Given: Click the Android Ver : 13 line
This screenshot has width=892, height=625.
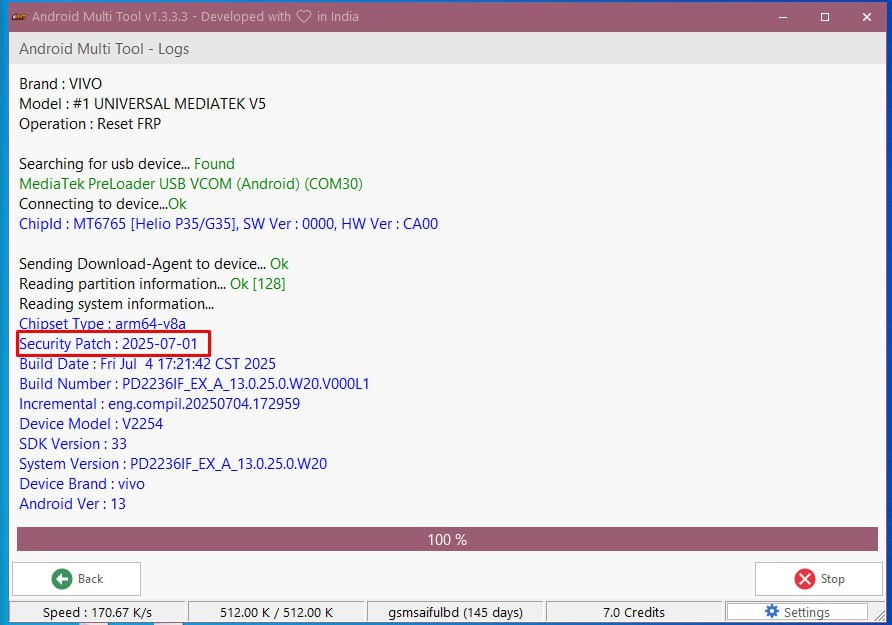Looking at the screenshot, I should (72, 504).
